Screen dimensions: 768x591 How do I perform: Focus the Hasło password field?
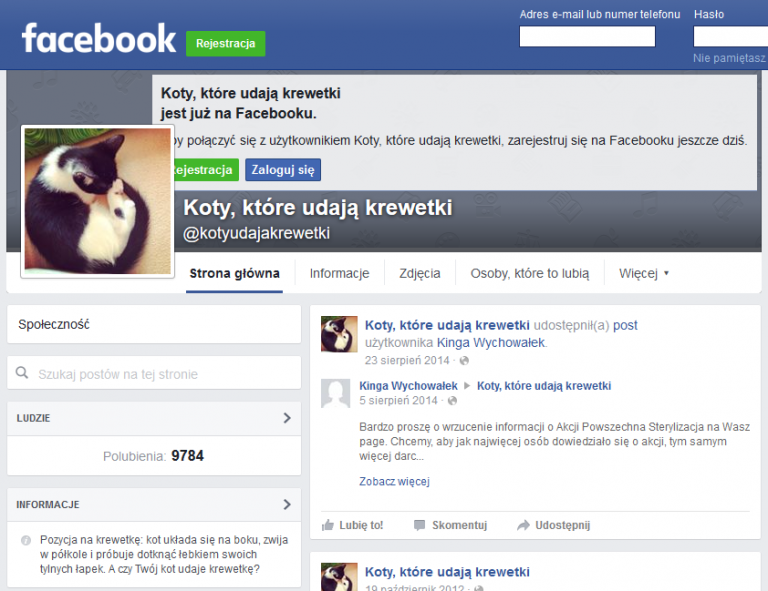coord(730,37)
